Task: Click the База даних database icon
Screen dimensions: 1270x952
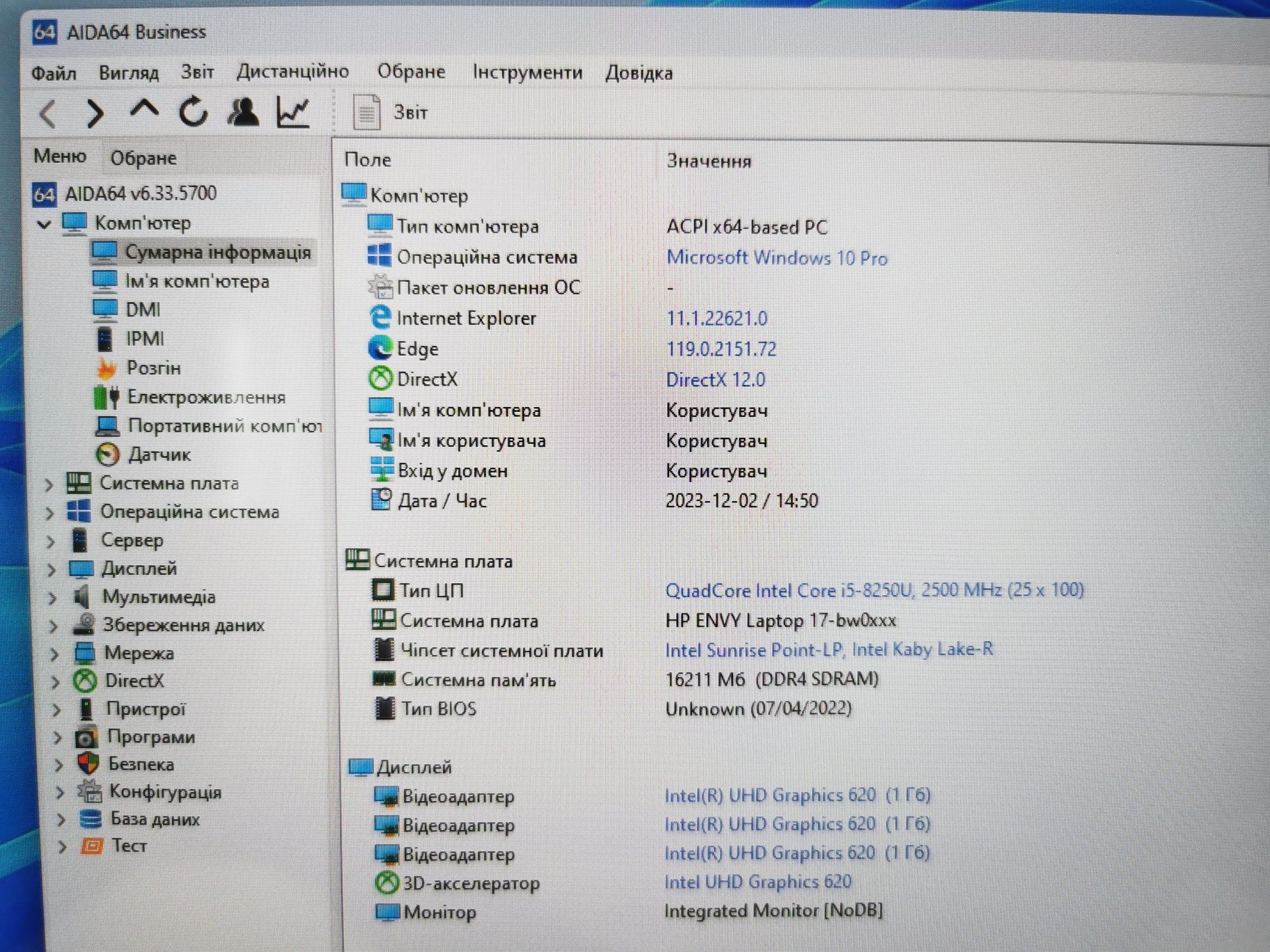Action: point(91,818)
